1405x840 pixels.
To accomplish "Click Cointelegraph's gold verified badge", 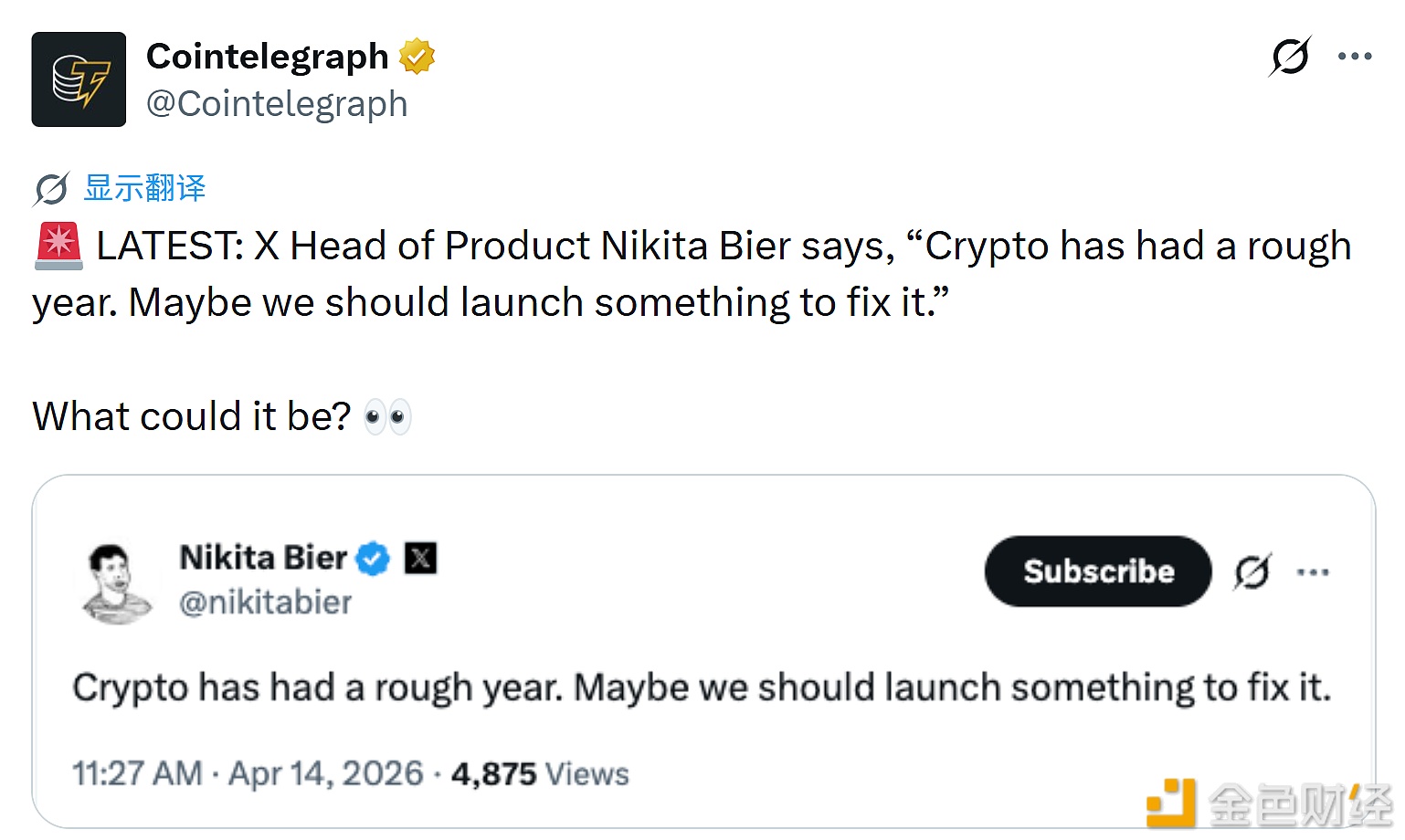I will [417, 57].
